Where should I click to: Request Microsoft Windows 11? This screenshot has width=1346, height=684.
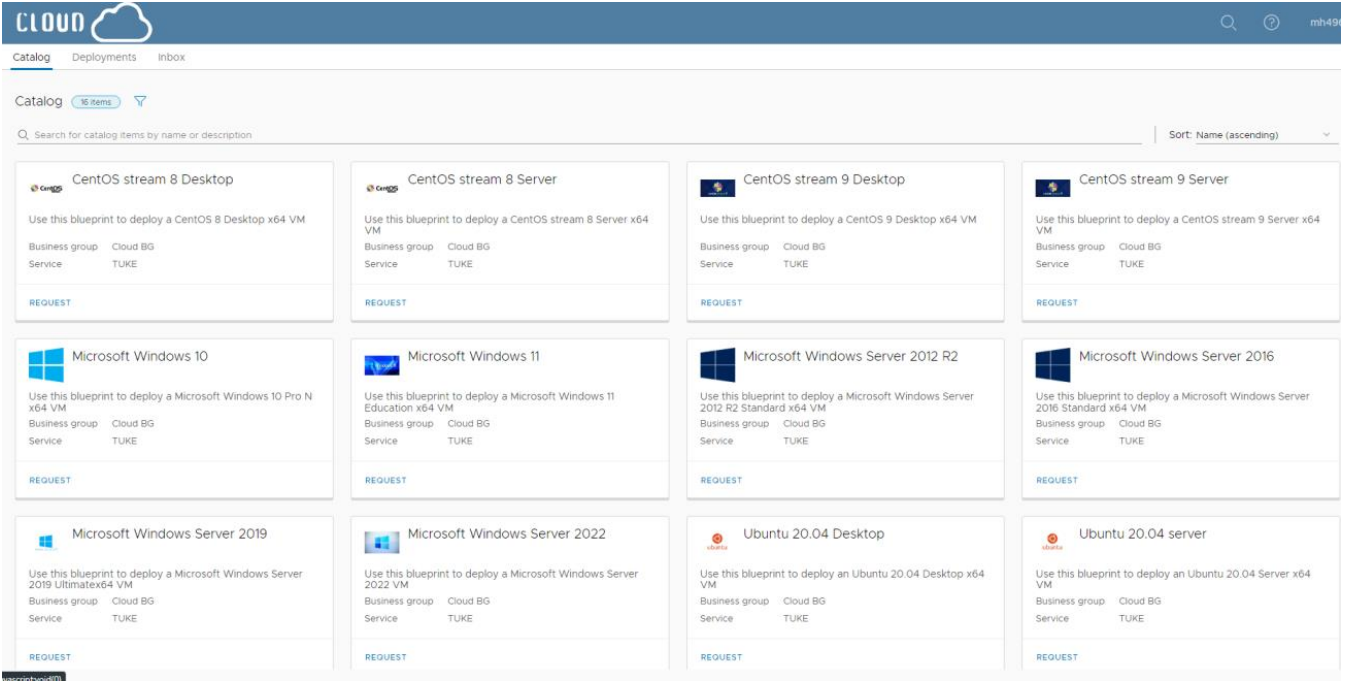(x=386, y=480)
